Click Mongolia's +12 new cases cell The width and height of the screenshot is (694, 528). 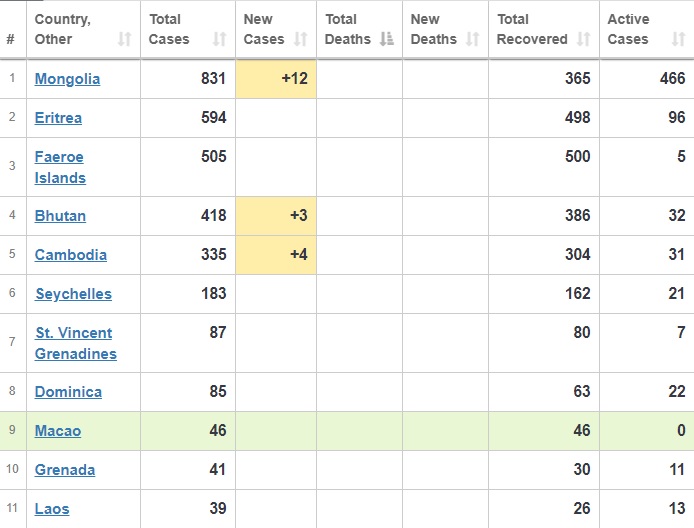276,79
